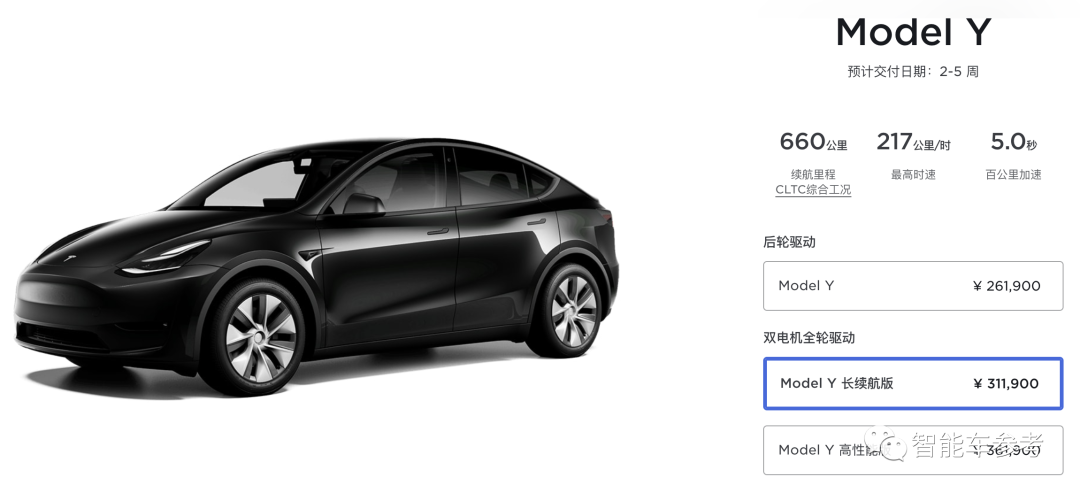Click the front door handle
Viewport: 1080px width, 493px height.
click(437, 231)
